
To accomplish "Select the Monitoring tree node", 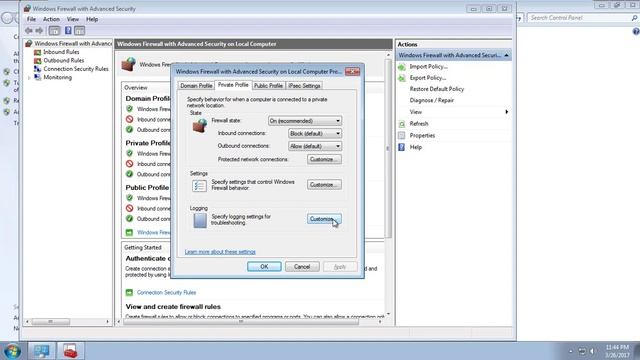I will 58,77.
